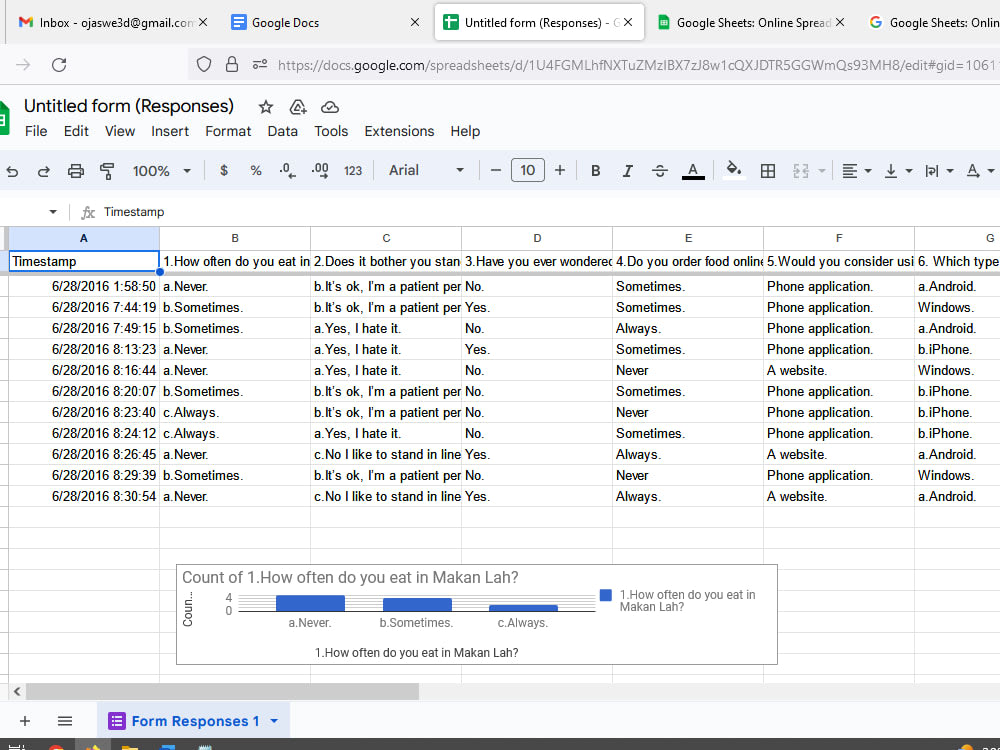The height and width of the screenshot is (750, 1000).
Task: Click the browser forward arrow
Action: pyautogui.click(x=23, y=64)
